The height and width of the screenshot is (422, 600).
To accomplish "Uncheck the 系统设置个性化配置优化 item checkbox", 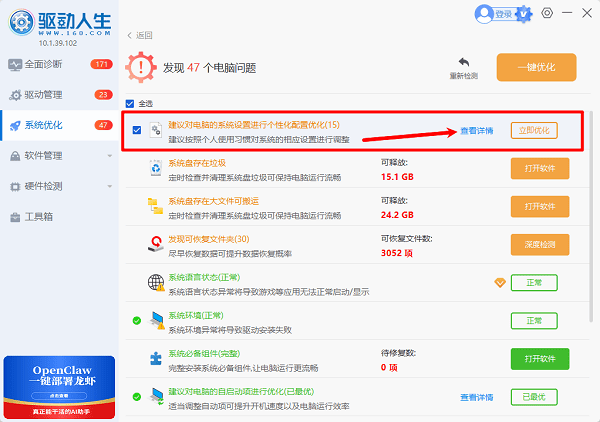I will [x=136, y=130].
